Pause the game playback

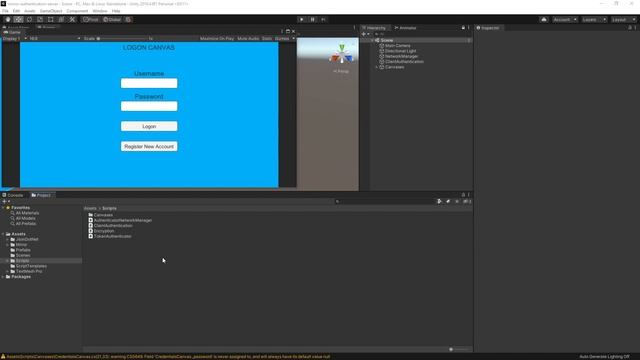pos(313,20)
